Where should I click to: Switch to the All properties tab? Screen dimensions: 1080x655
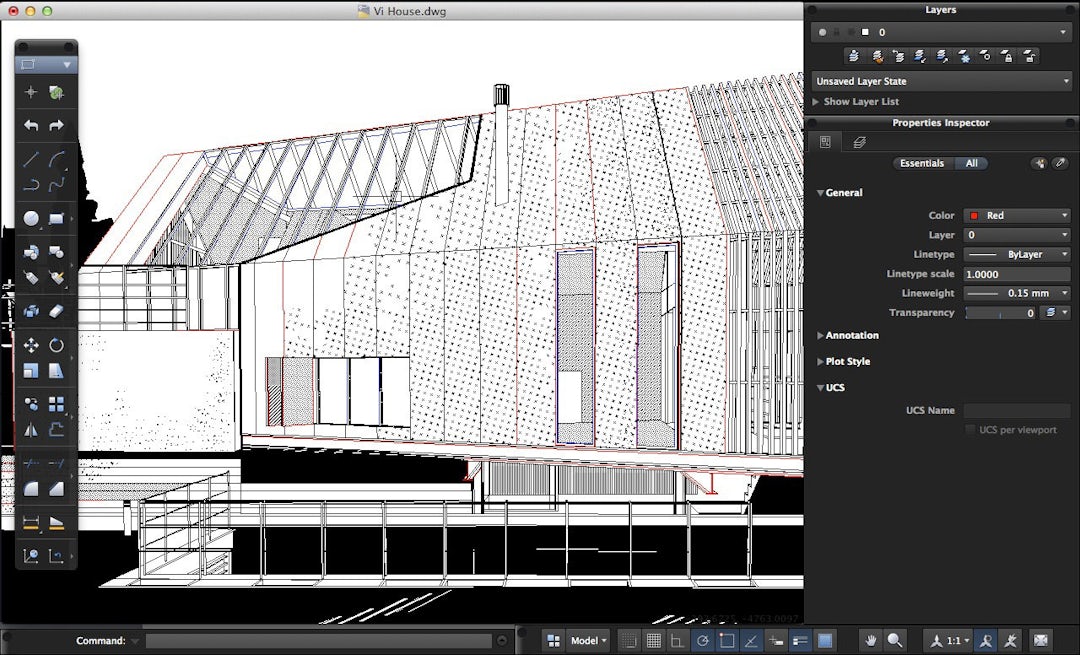tap(971, 163)
